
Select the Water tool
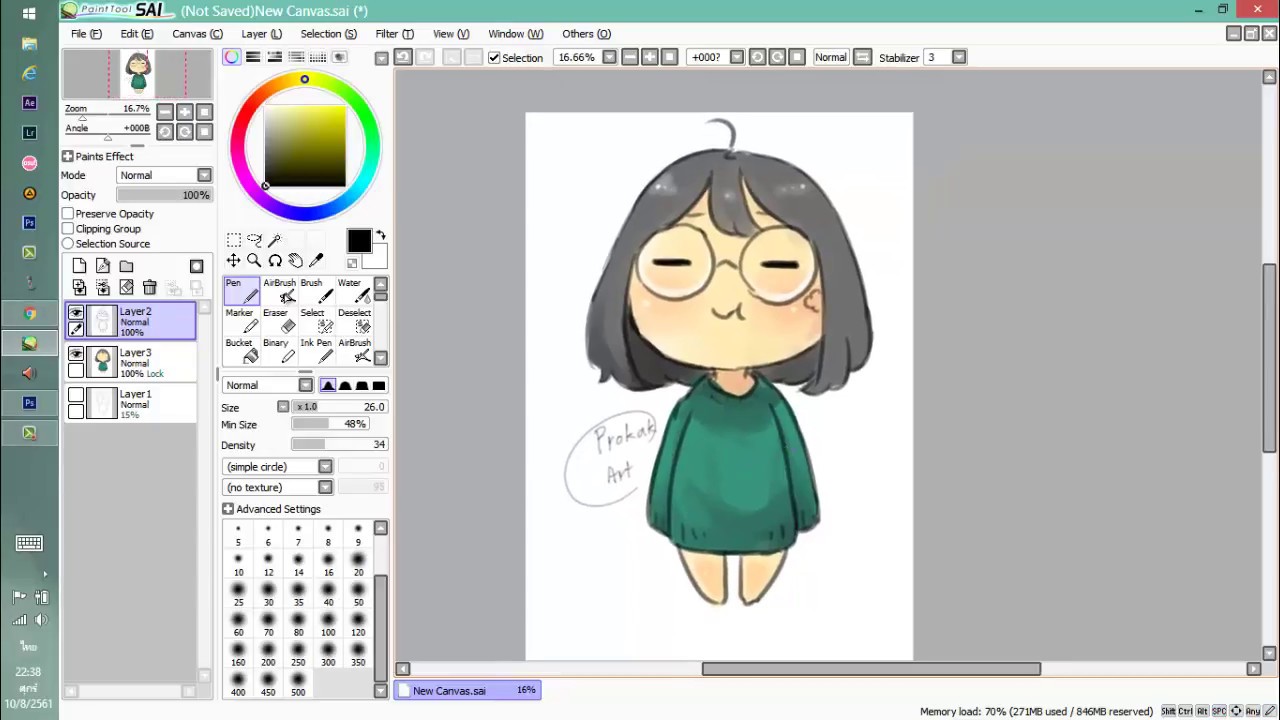coord(353,291)
